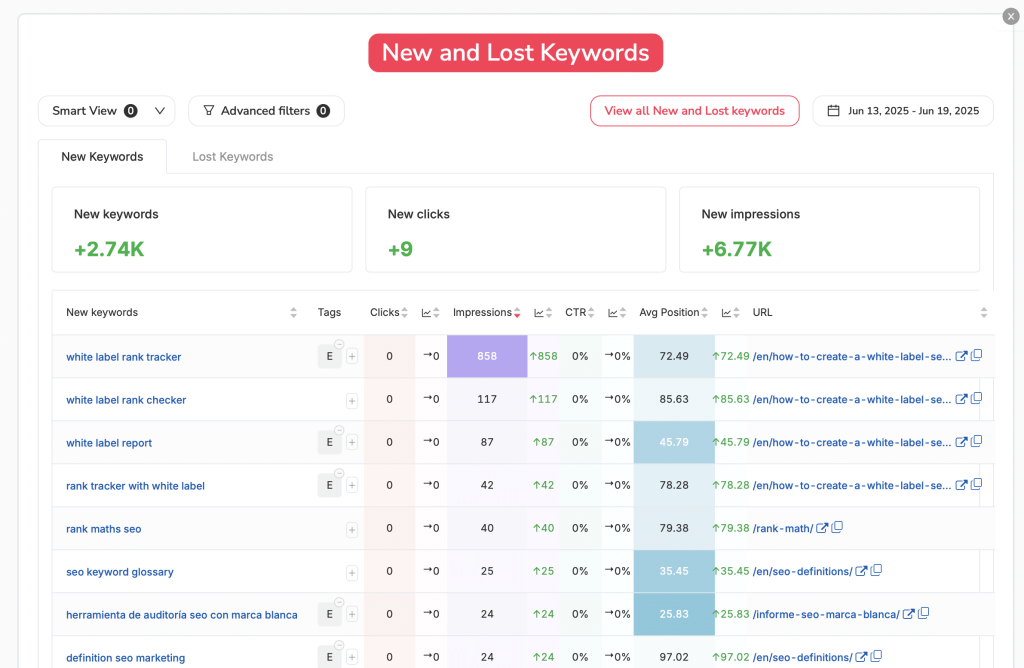The width and height of the screenshot is (1024, 668).
Task: Select the New Keywords tab
Action: [x=102, y=156]
